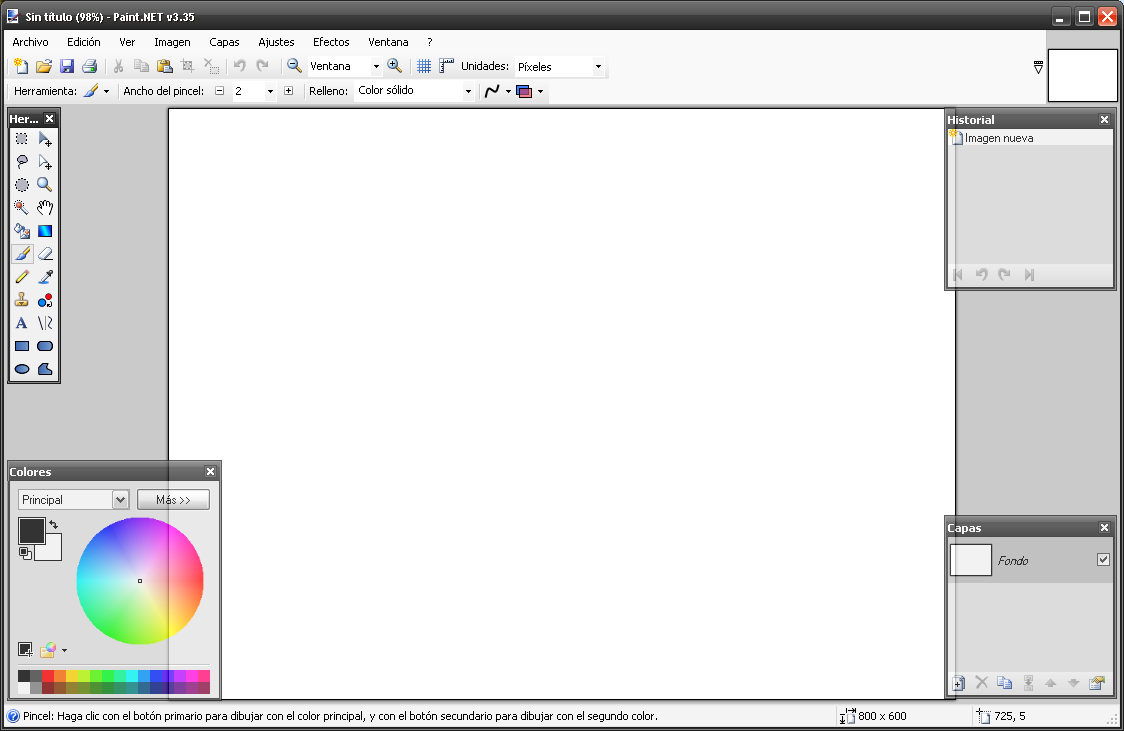Select the Rectangle Select tool

[22, 139]
